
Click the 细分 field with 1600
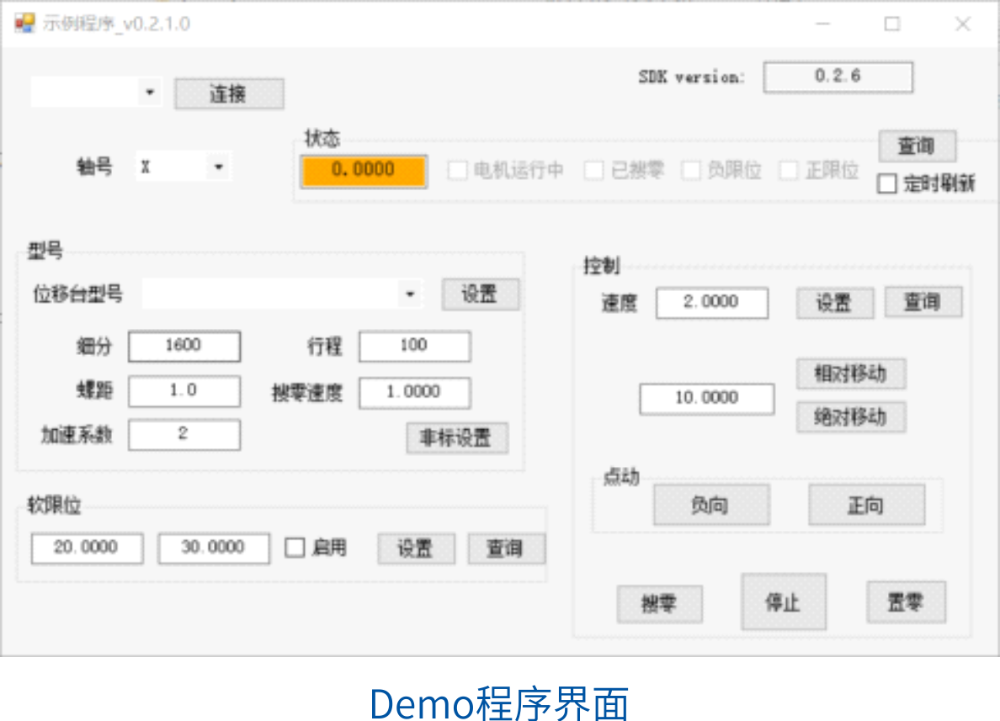(184, 346)
